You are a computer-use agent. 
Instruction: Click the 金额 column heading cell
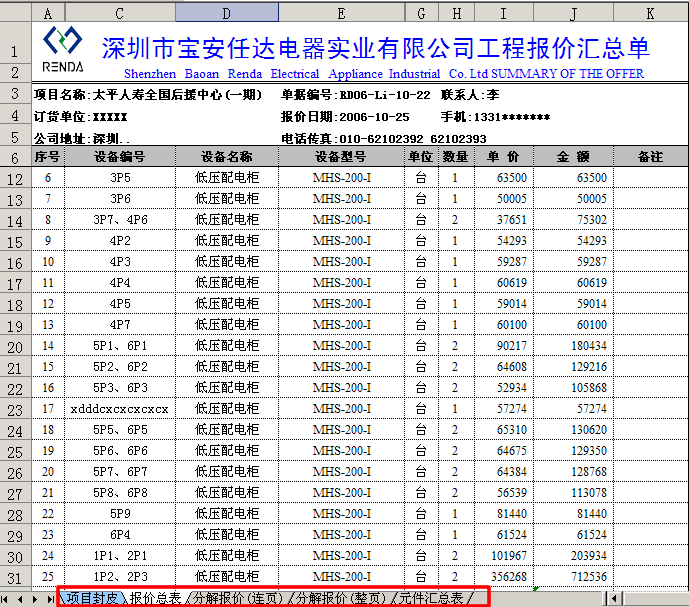[573, 156]
